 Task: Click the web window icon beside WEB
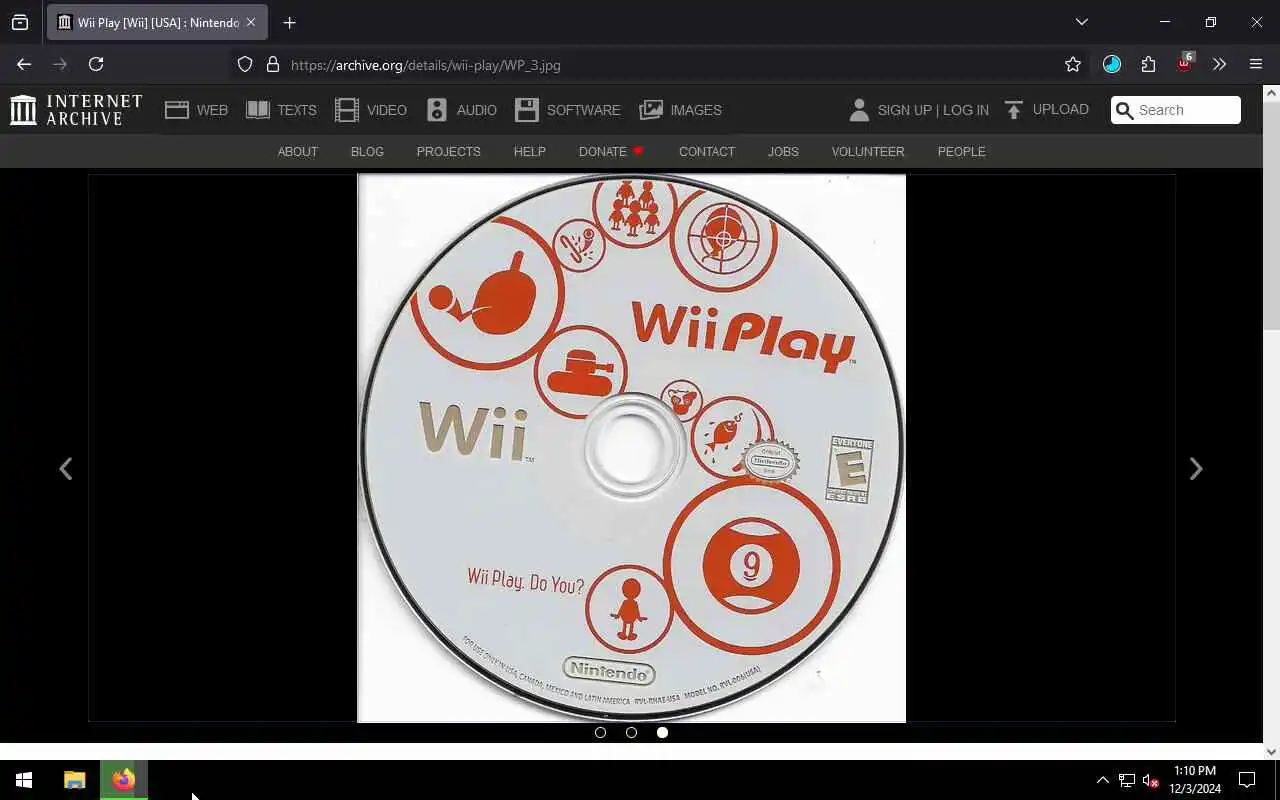177,110
